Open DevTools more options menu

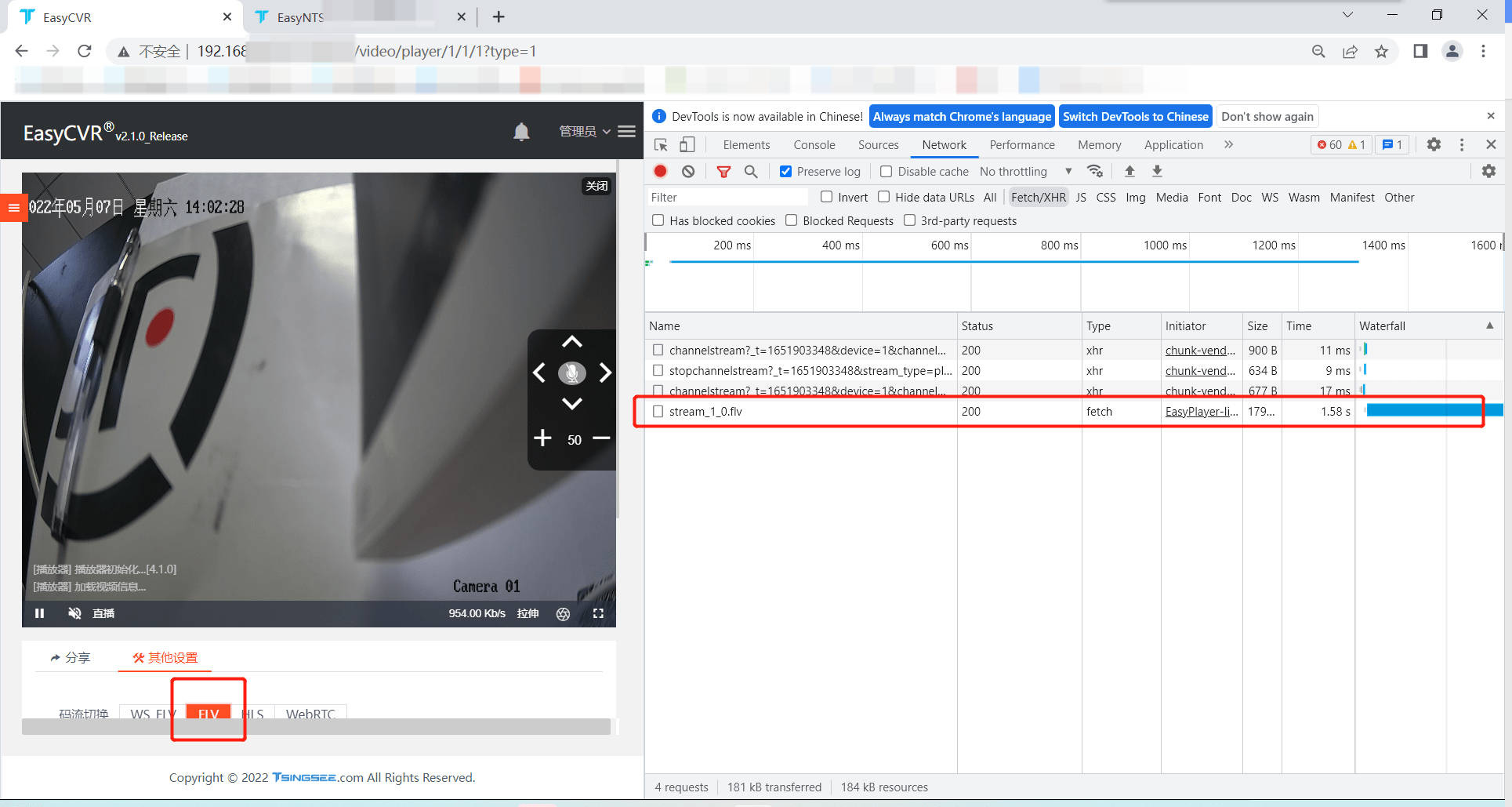click(1462, 144)
